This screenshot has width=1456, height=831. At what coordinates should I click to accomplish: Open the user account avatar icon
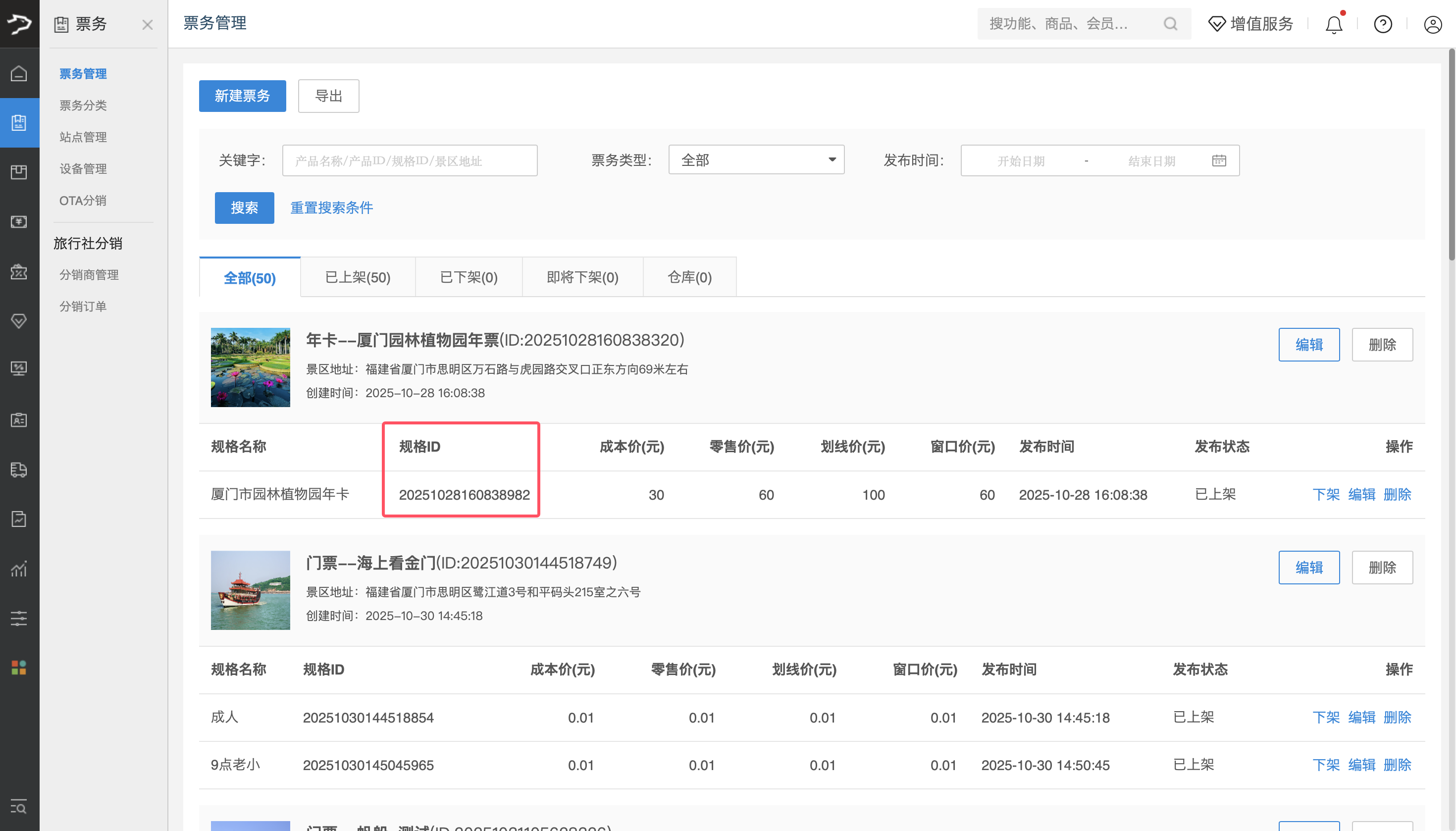coord(1433,25)
